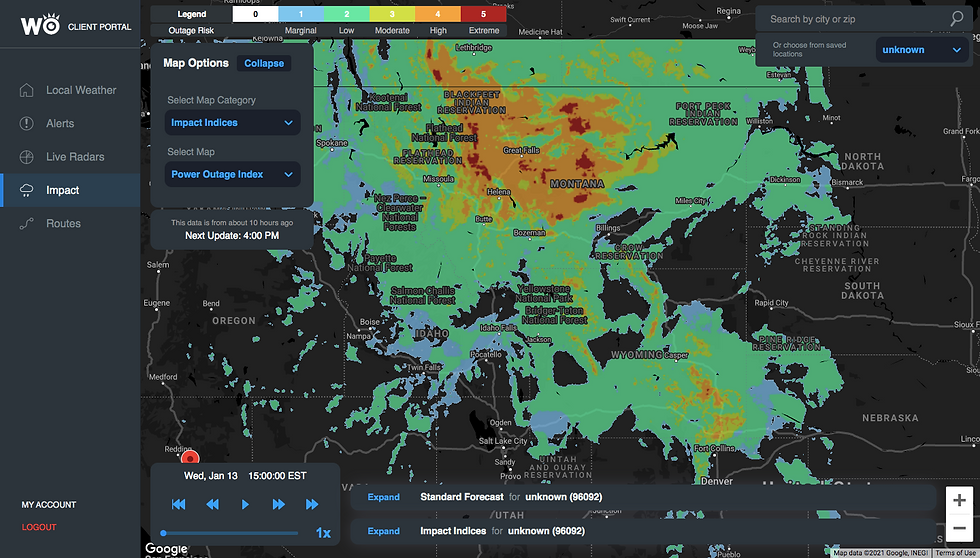This screenshot has width=980, height=558.
Task: Click the Next Update: 4:00 PM text
Action: click(232, 236)
